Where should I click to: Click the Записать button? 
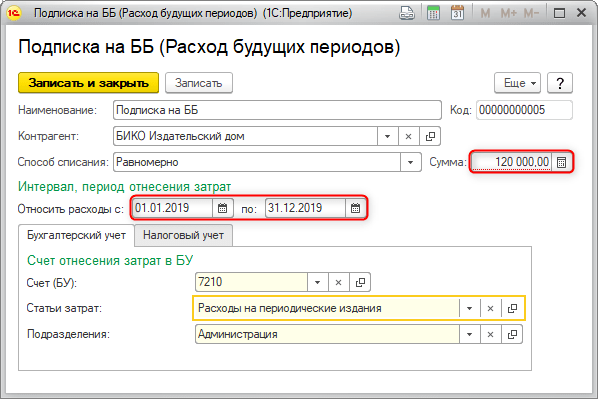coord(199,83)
